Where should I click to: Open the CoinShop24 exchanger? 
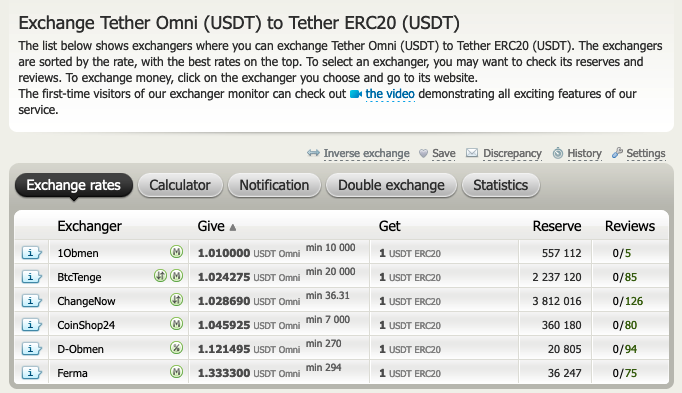pos(86,325)
